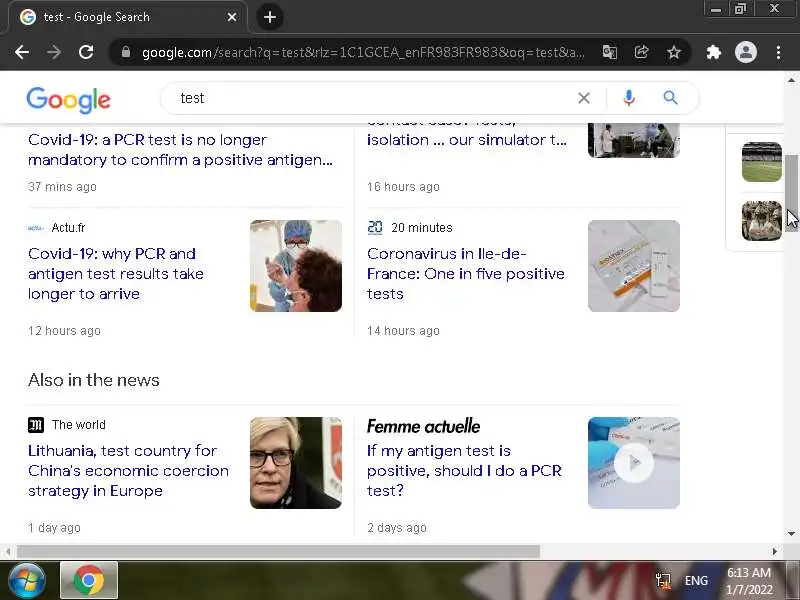The height and width of the screenshot is (600, 800).
Task: Click the '20 minutes' source label
Action: click(x=421, y=228)
